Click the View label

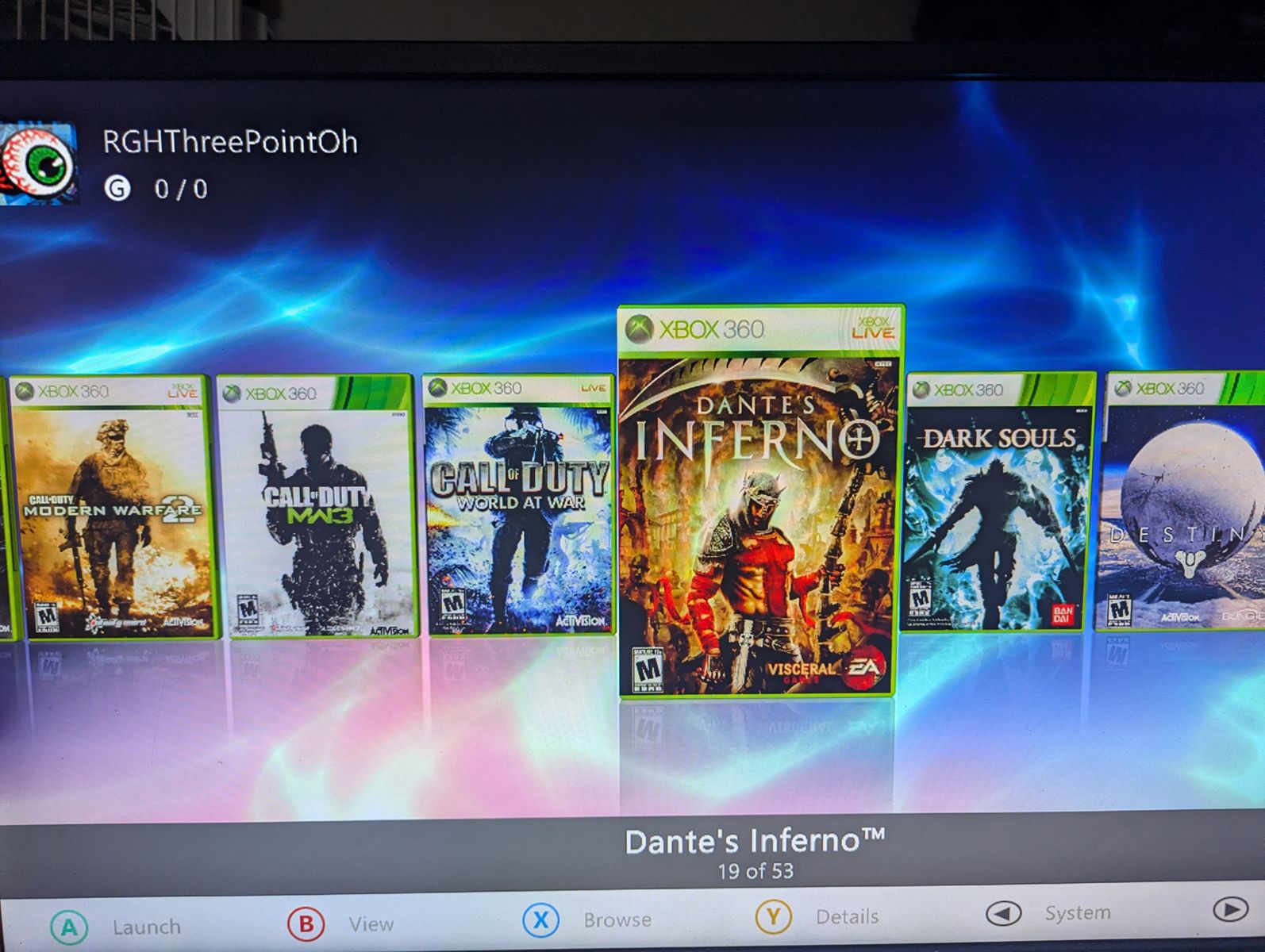[x=371, y=923]
